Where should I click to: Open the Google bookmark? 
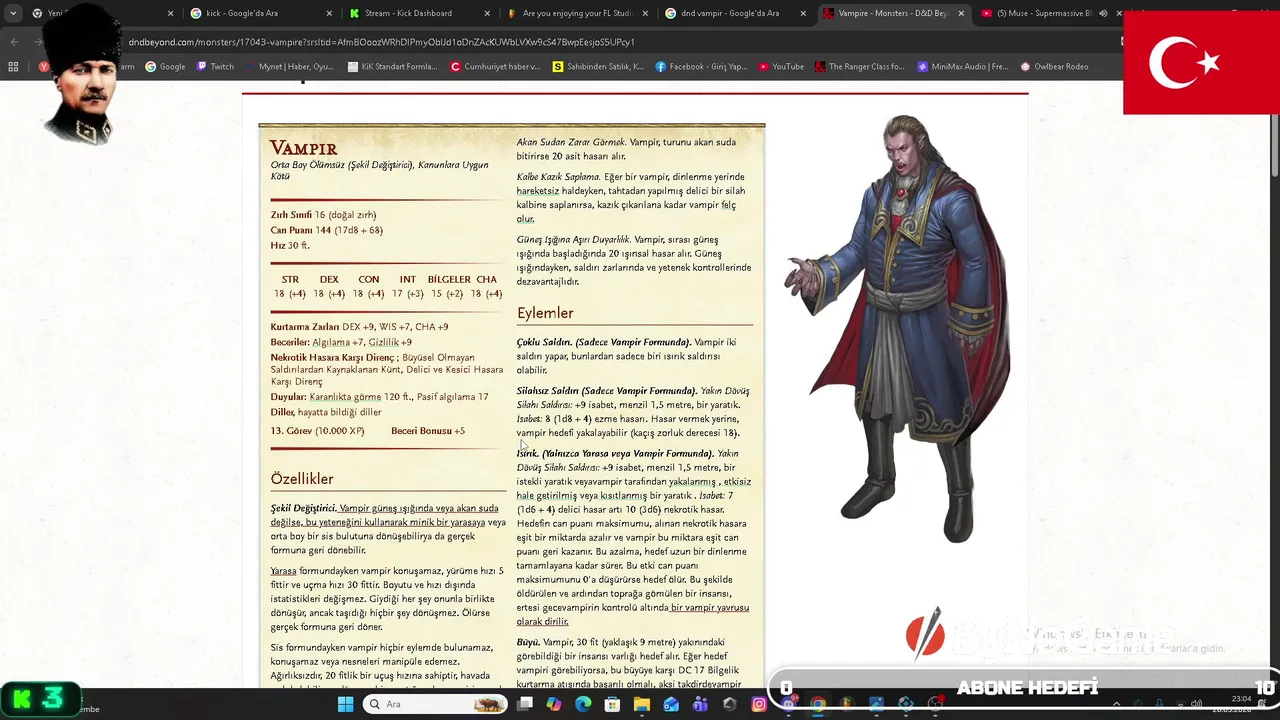(x=165, y=67)
